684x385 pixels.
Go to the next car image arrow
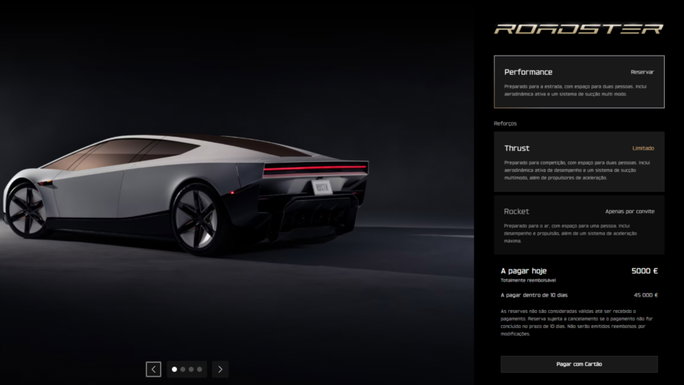tap(220, 369)
